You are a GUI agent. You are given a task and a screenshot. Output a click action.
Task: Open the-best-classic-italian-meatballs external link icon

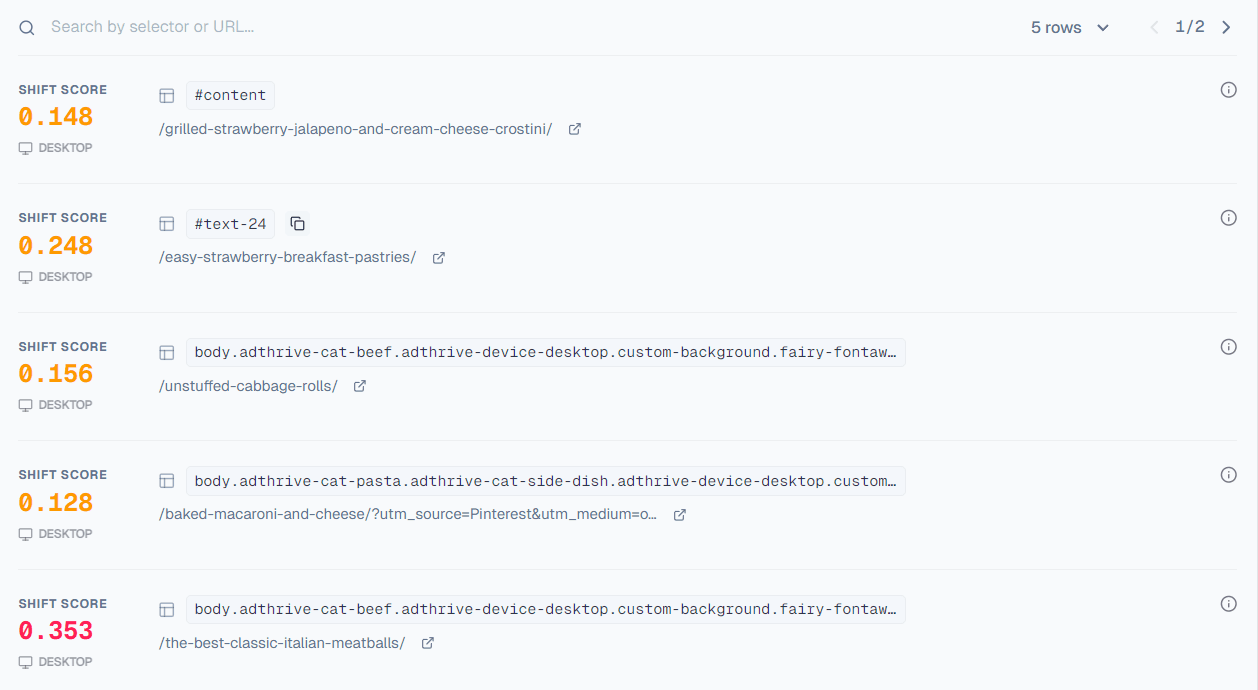click(x=428, y=643)
